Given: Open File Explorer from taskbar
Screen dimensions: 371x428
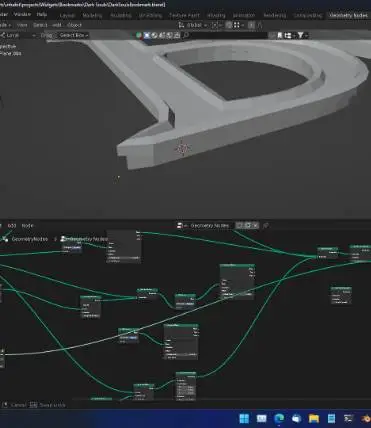Looking at the screenshot, I should (x=314, y=419).
